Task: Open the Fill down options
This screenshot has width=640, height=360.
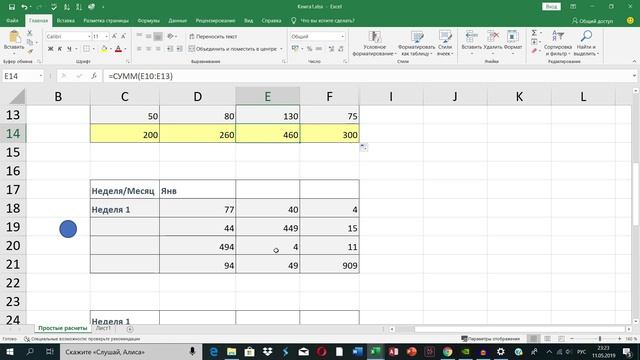Action: 534,42
